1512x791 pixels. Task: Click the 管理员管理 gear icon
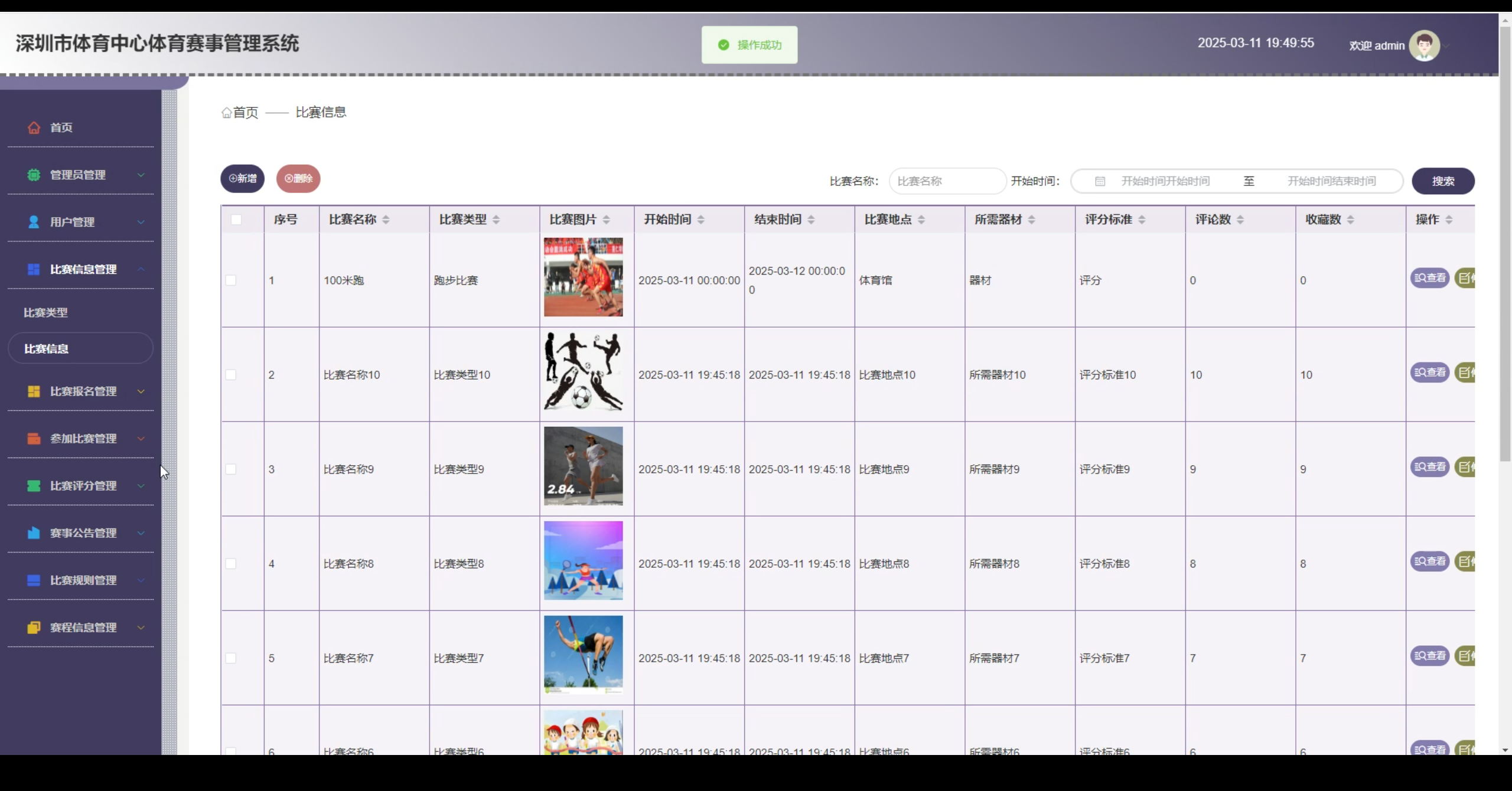tap(34, 175)
